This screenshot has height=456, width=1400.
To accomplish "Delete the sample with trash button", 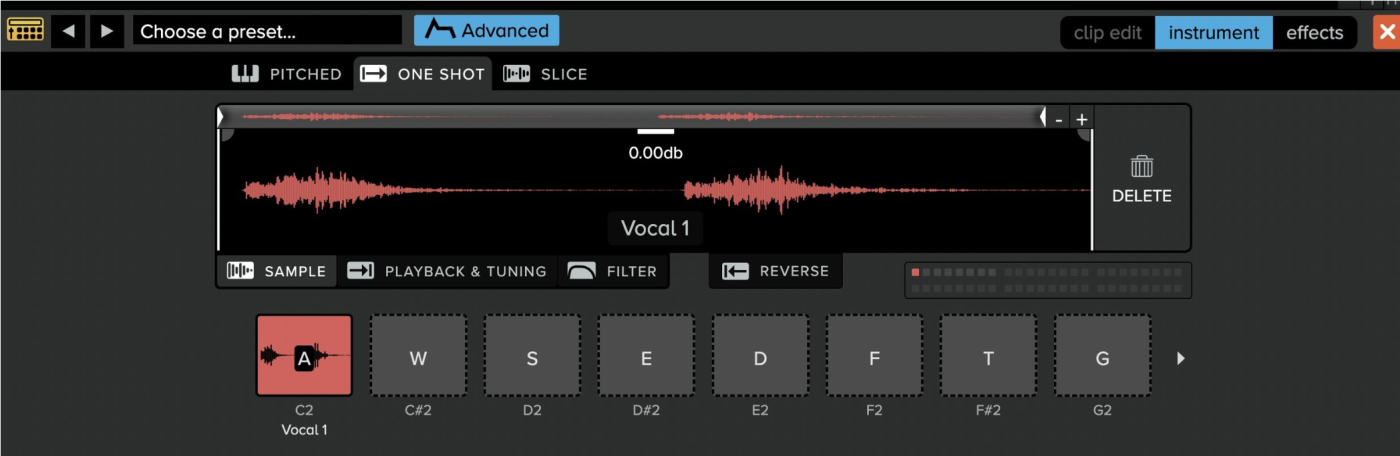I will point(1141,179).
